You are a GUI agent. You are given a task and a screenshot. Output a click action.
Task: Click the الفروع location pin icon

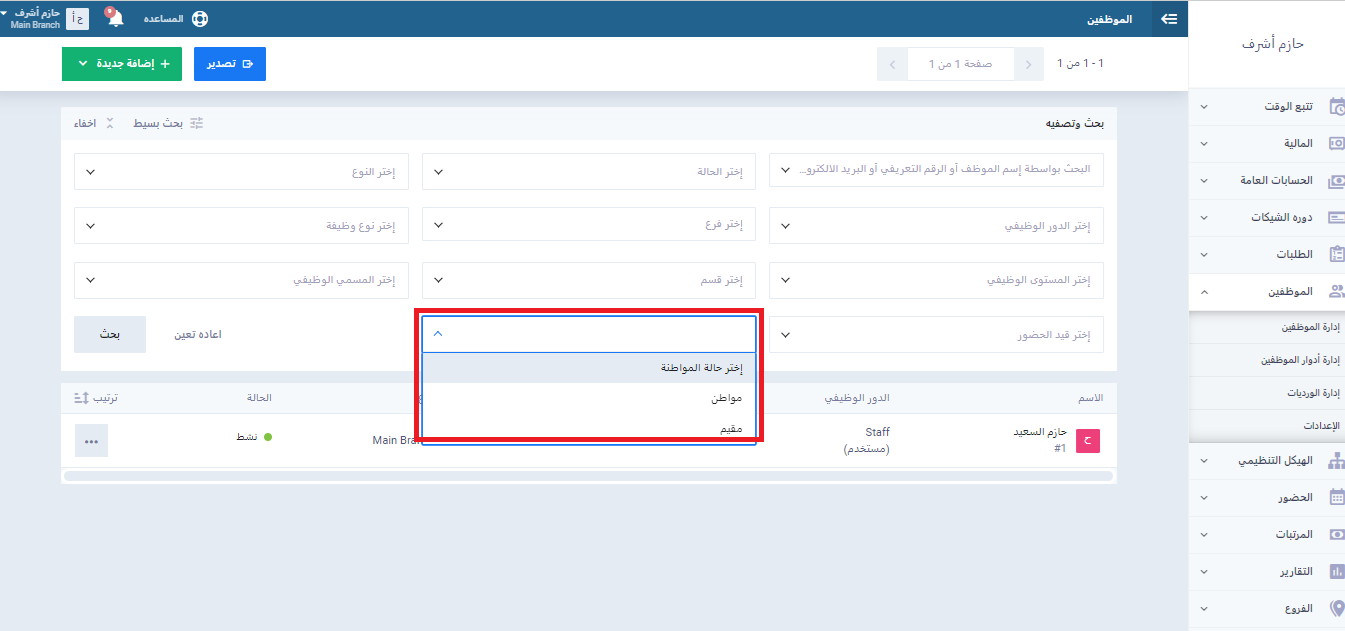pos(1336,608)
